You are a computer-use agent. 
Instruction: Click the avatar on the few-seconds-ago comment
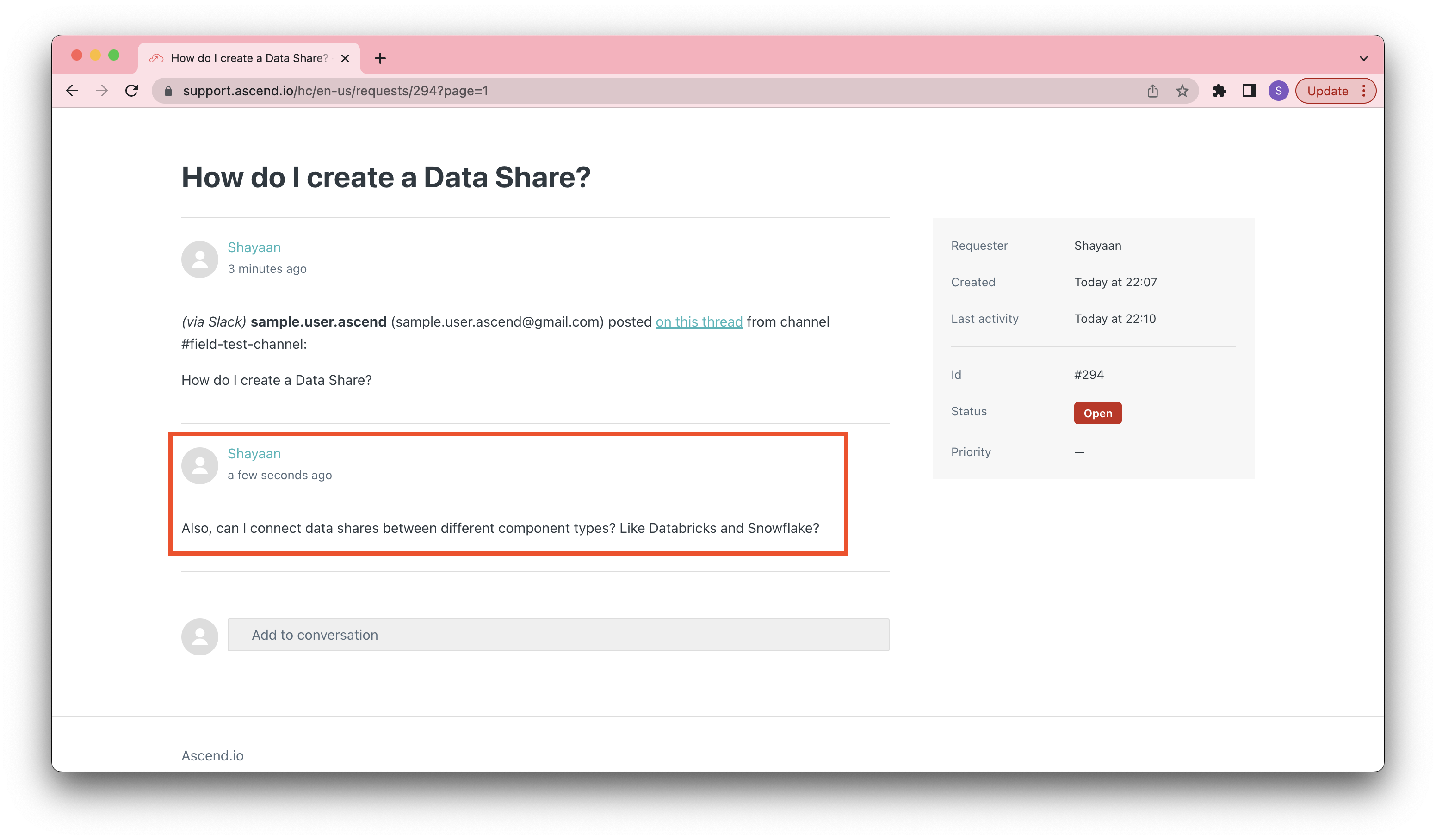tap(200, 466)
